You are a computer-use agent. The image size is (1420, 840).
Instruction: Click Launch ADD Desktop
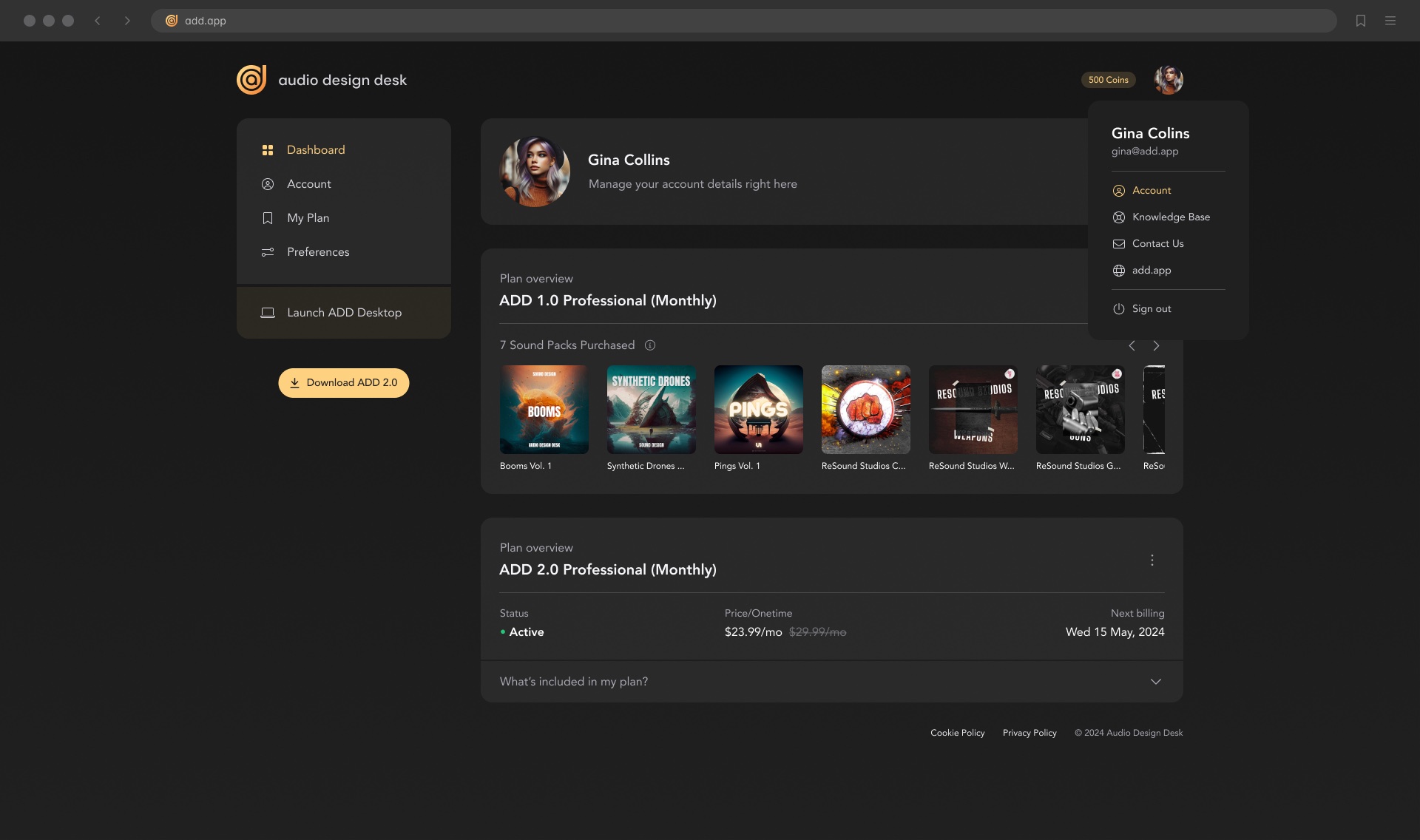pyautogui.click(x=344, y=313)
